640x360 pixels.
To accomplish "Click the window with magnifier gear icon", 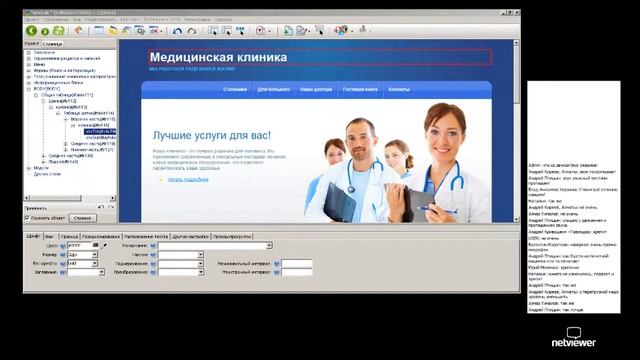I will coord(140,31).
